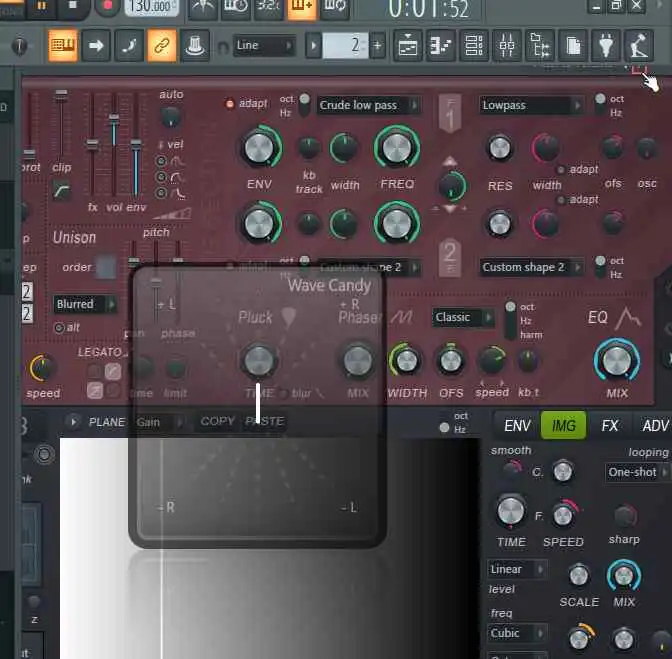672x659 pixels.
Task: Open the Lowpass resonance type dropdown
Action: point(531,105)
